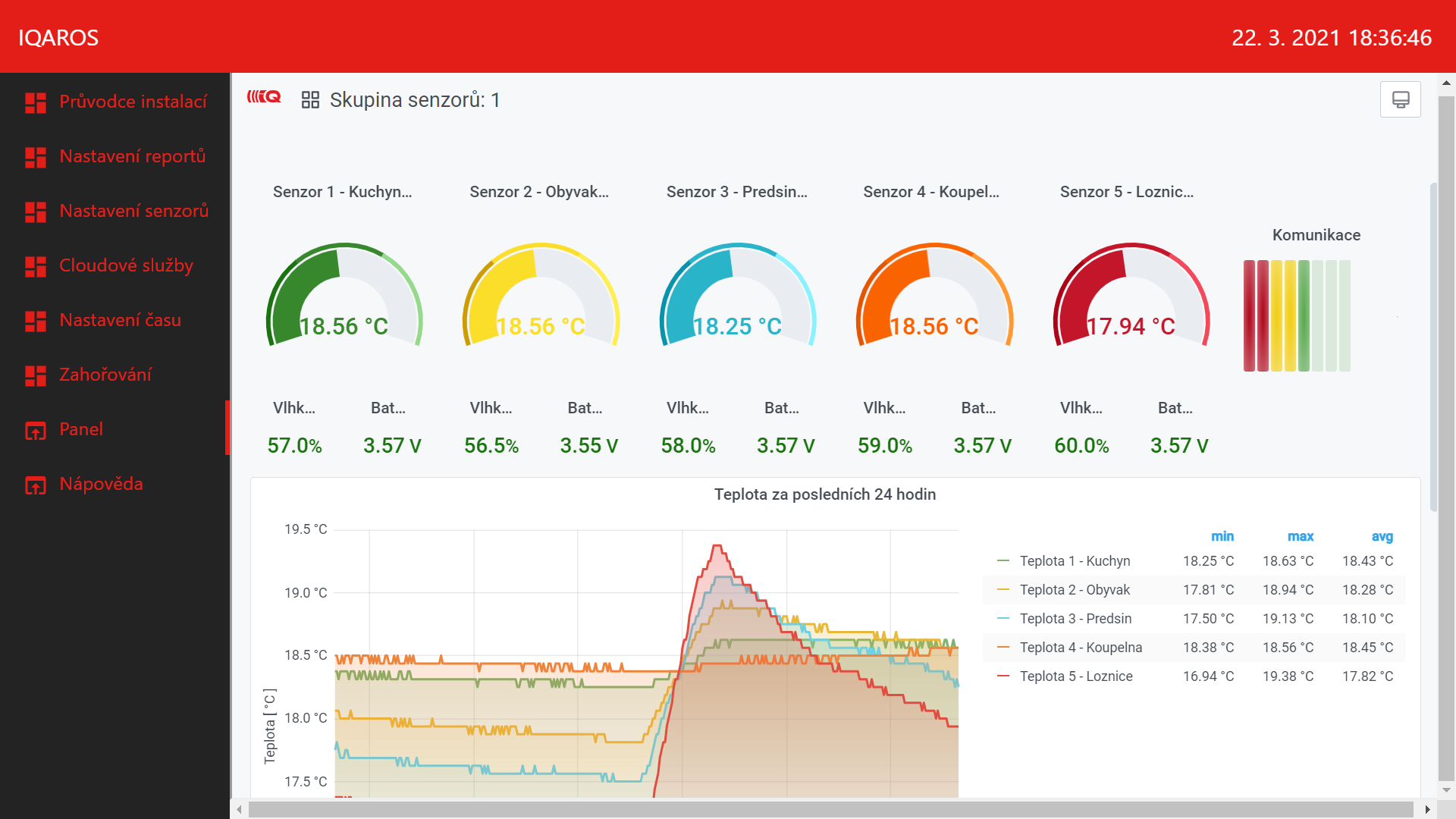The height and width of the screenshot is (819, 1456).
Task: Click the horizontal scrollbar right arrow
Action: 1427,809
